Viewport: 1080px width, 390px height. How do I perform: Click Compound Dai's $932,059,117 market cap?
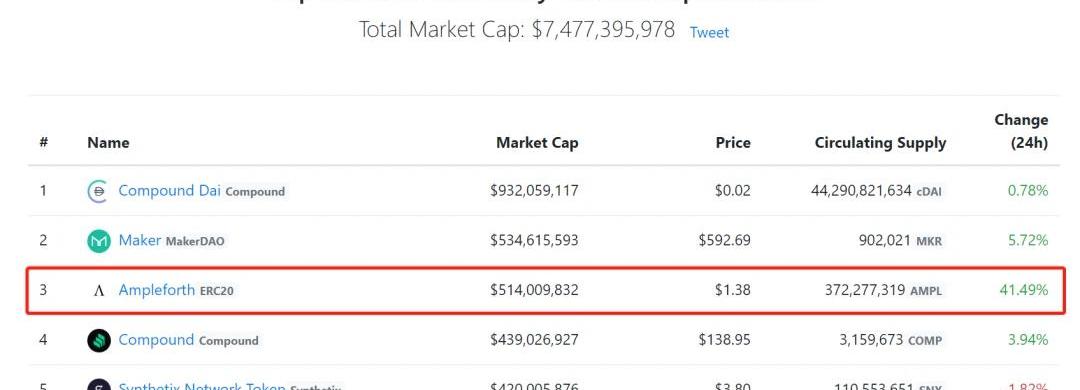534,191
